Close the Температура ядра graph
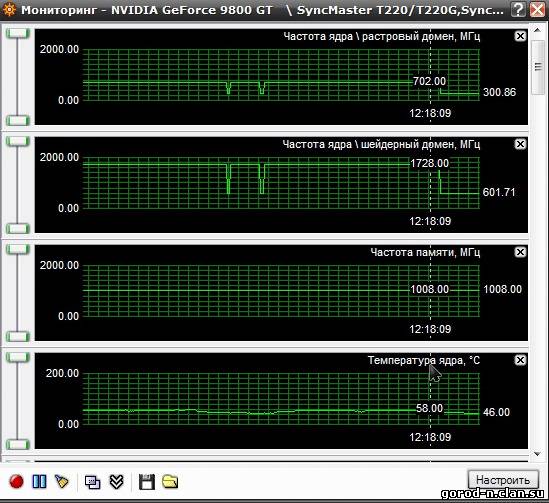Screen dimensions: 549x503 tap(520, 360)
